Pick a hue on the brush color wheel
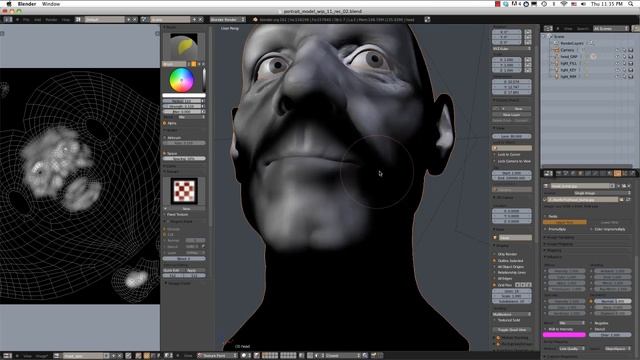The image size is (640, 360). (x=182, y=80)
